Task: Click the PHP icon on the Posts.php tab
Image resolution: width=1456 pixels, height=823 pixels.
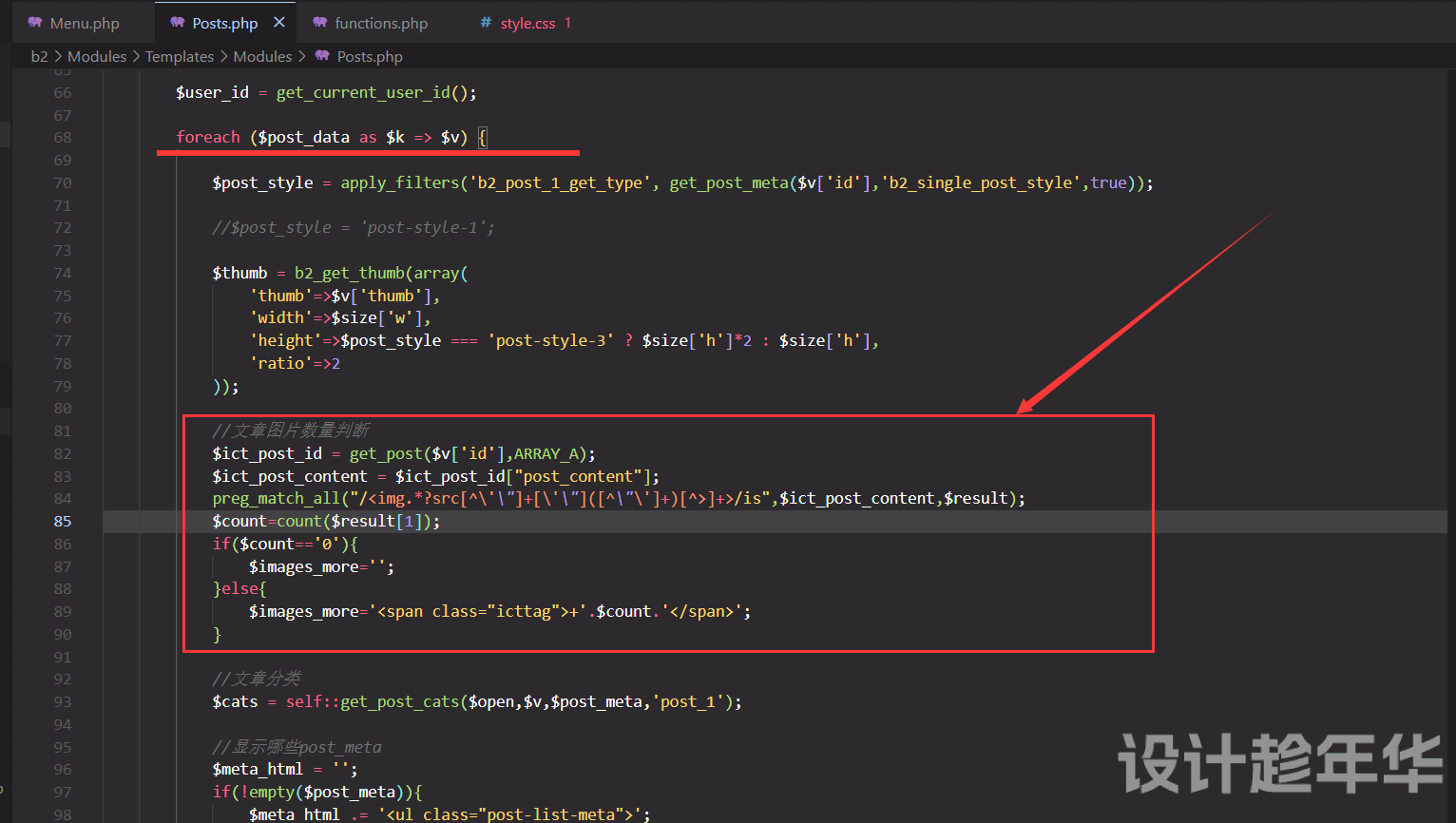Action: [x=178, y=23]
